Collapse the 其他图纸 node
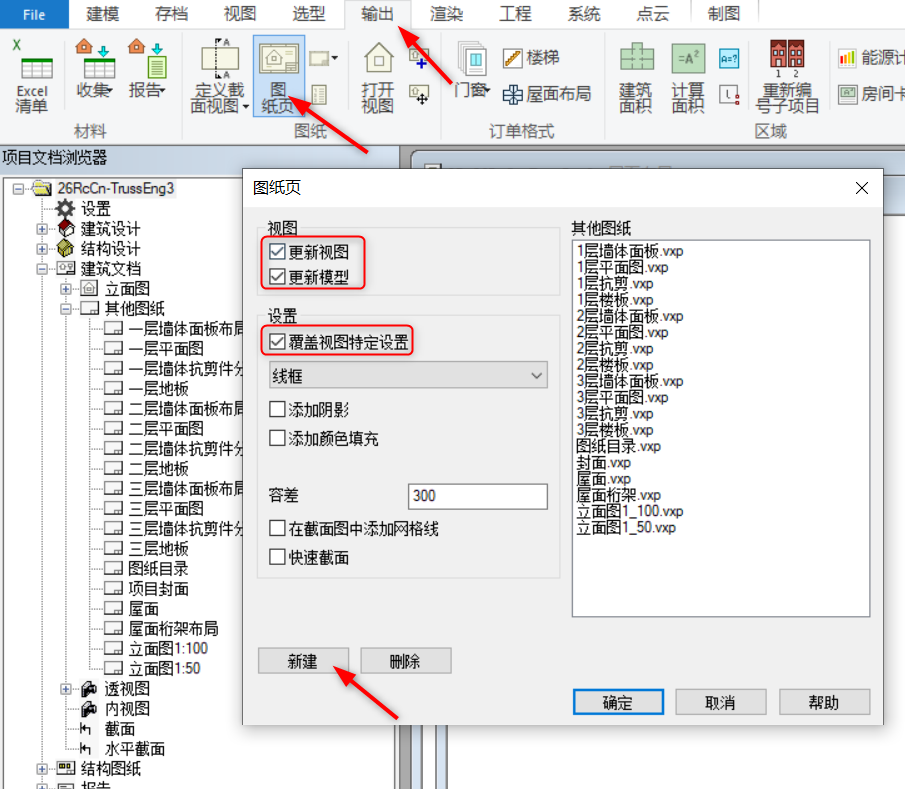This screenshot has width=905, height=789. coord(66,309)
